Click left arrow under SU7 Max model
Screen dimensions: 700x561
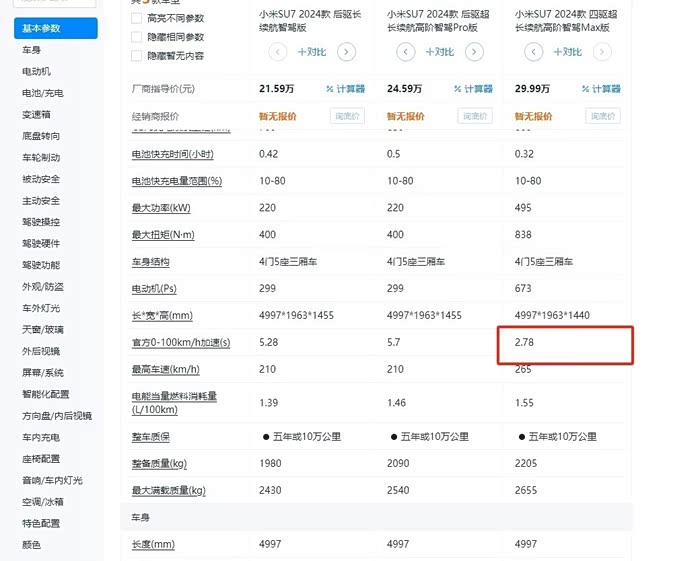point(526,51)
